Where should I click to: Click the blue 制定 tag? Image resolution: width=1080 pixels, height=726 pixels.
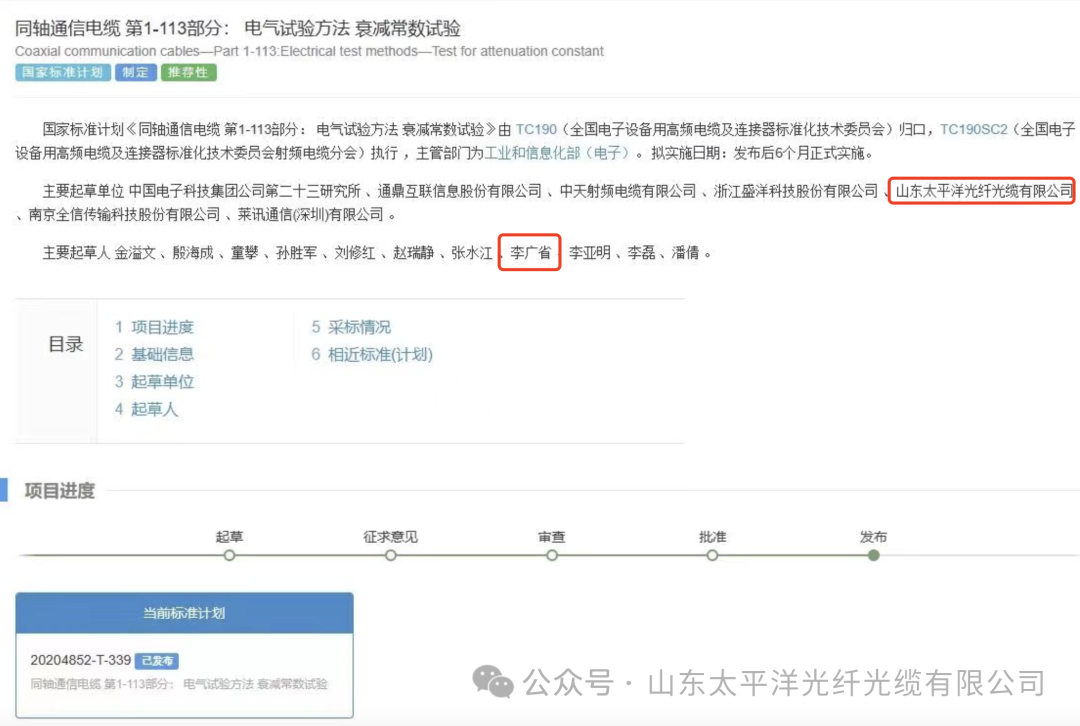(x=135, y=72)
